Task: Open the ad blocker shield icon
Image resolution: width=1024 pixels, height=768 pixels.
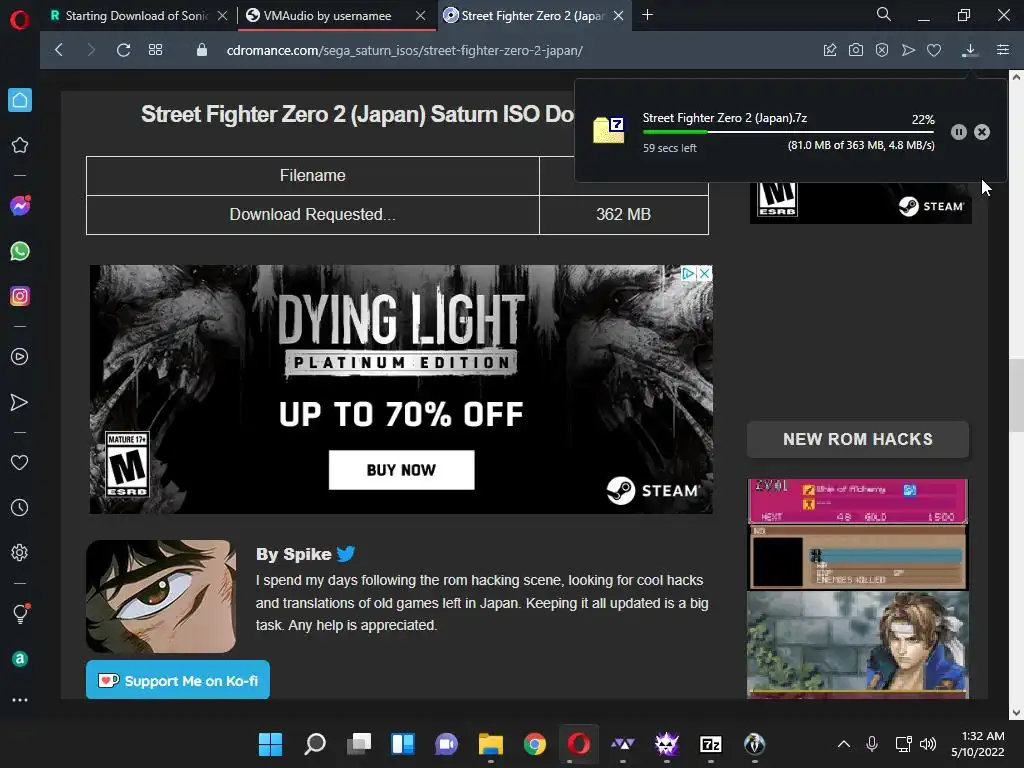Action: click(x=882, y=50)
